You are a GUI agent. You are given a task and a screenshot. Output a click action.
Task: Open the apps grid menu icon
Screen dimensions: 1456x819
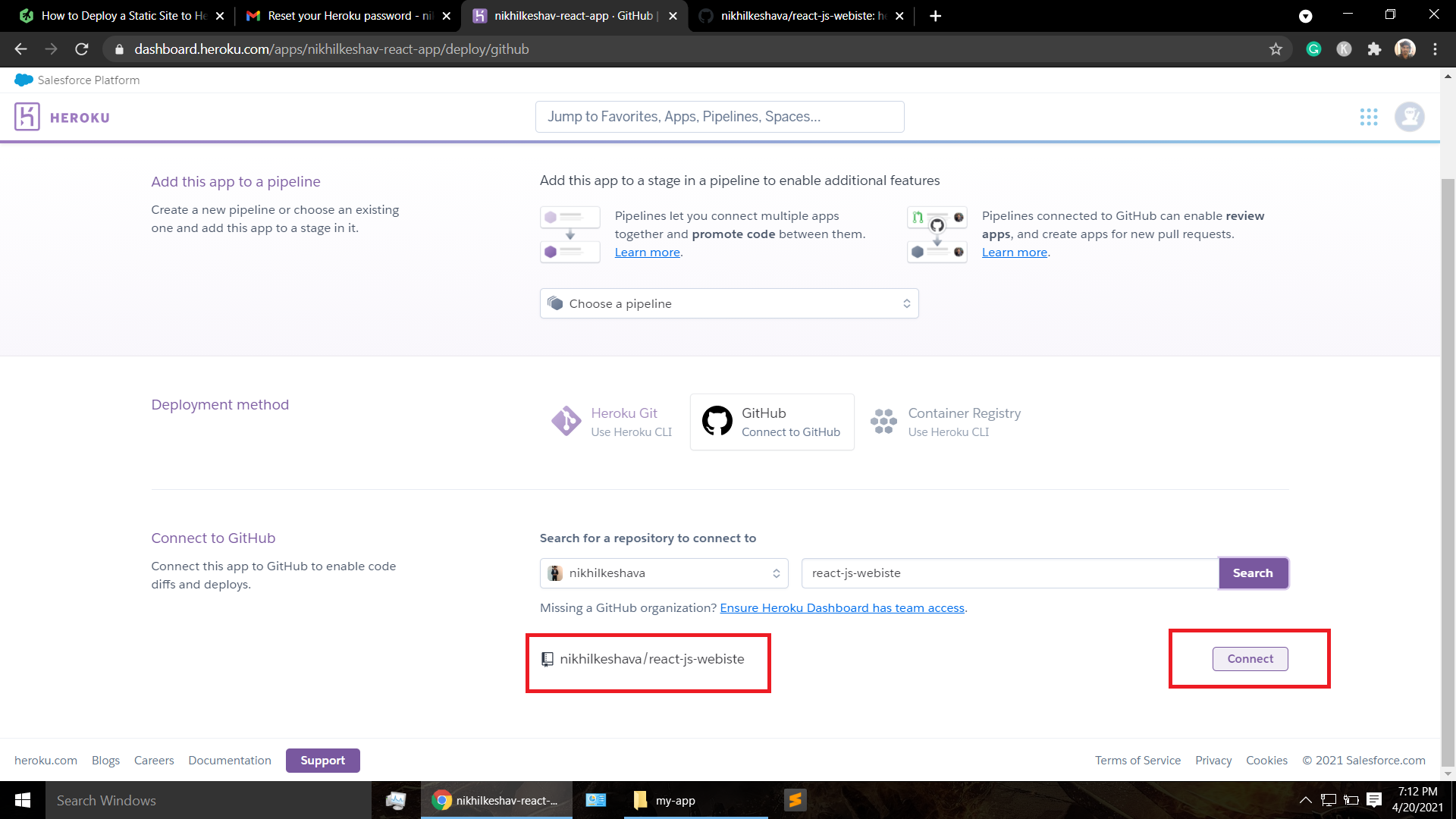pyautogui.click(x=1369, y=117)
